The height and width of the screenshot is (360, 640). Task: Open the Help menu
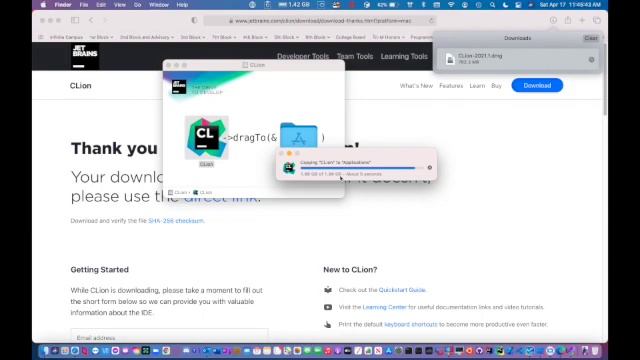click(x=182, y=5)
